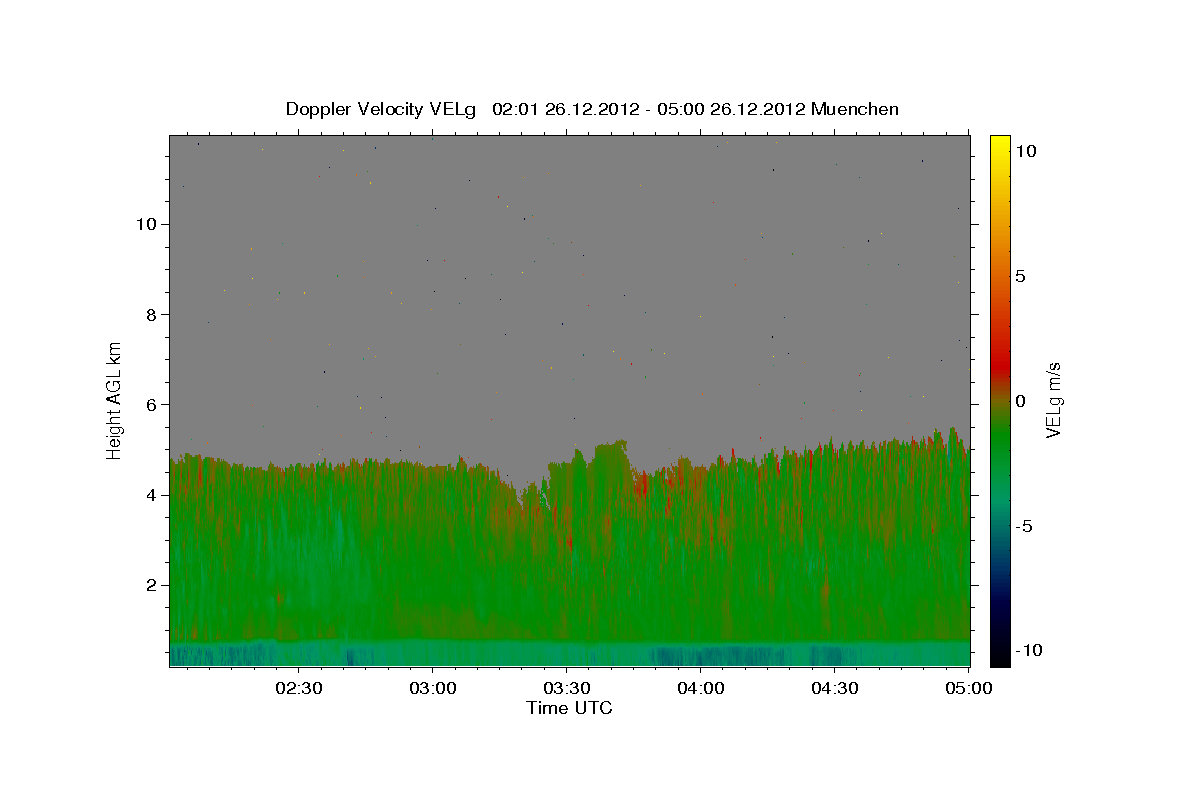Click the 05:00 time tick label
The height and width of the screenshot is (800, 1200).
click(x=967, y=688)
